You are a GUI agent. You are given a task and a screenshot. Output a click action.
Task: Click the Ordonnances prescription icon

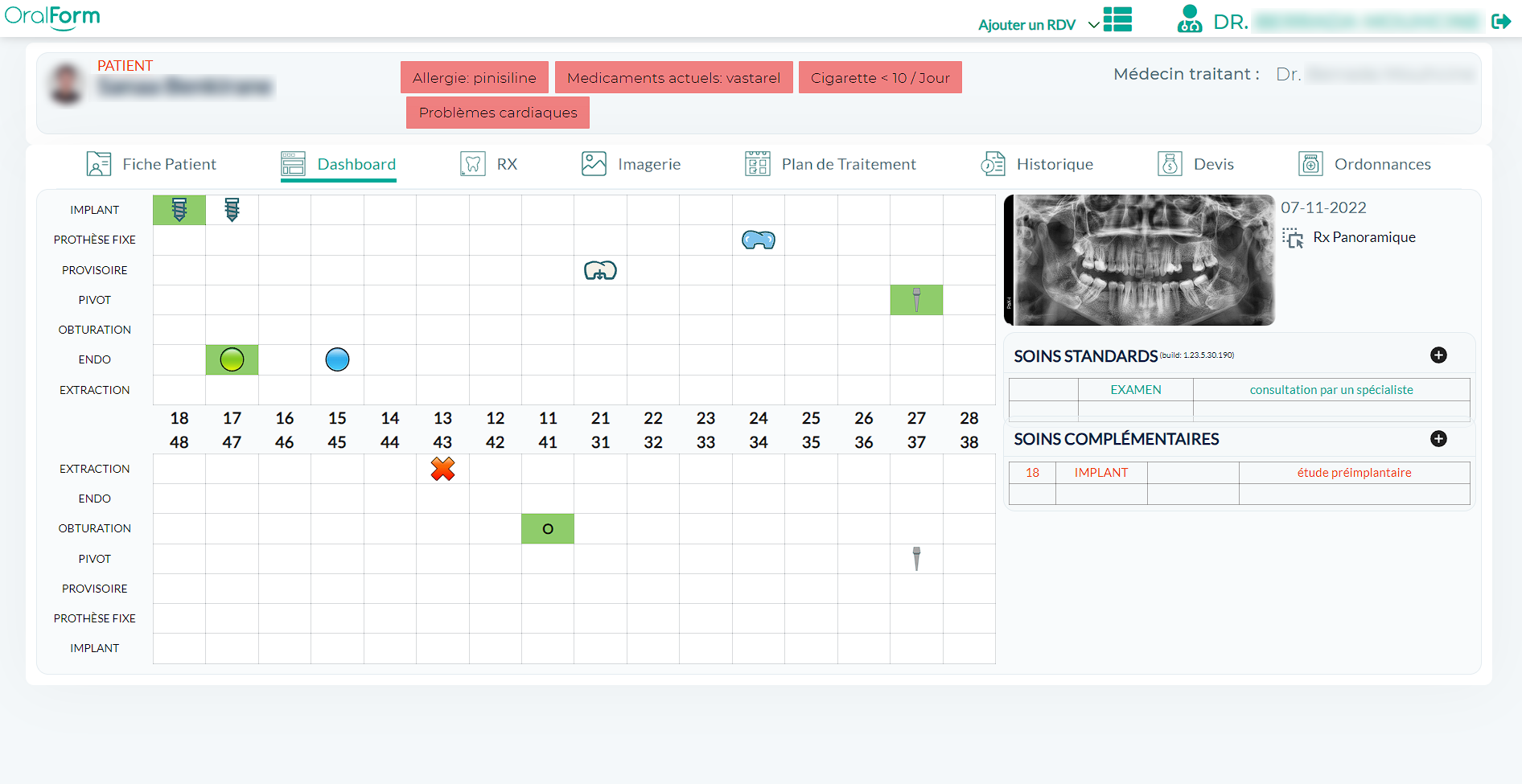1310,164
